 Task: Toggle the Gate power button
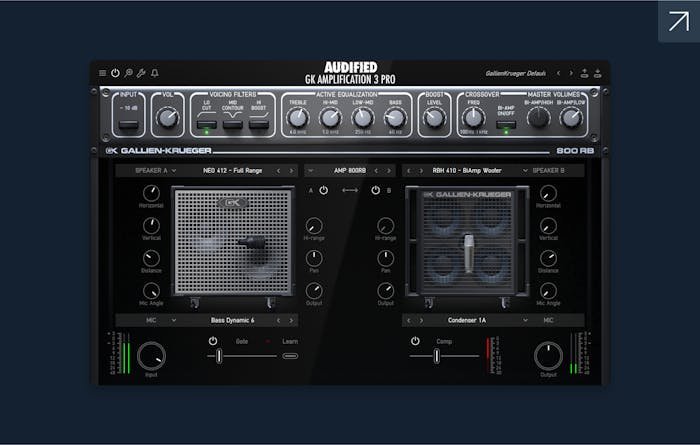click(x=213, y=341)
